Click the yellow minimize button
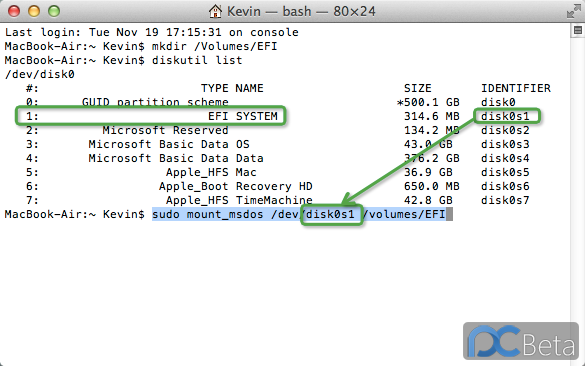The height and width of the screenshot is (366, 585). (x=34, y=11)
